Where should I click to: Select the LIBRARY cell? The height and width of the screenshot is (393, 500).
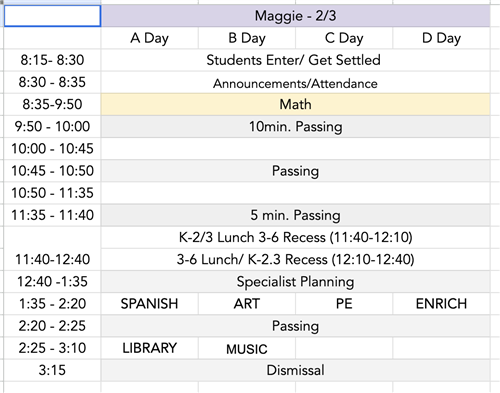(x=149, y=348)
